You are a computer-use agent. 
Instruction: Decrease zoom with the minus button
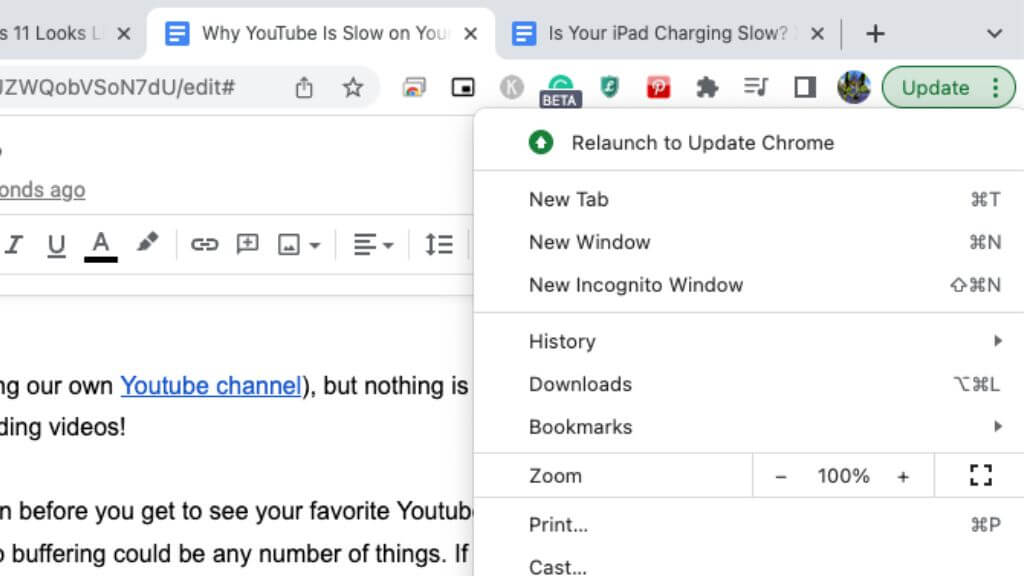tap(780, 477)
